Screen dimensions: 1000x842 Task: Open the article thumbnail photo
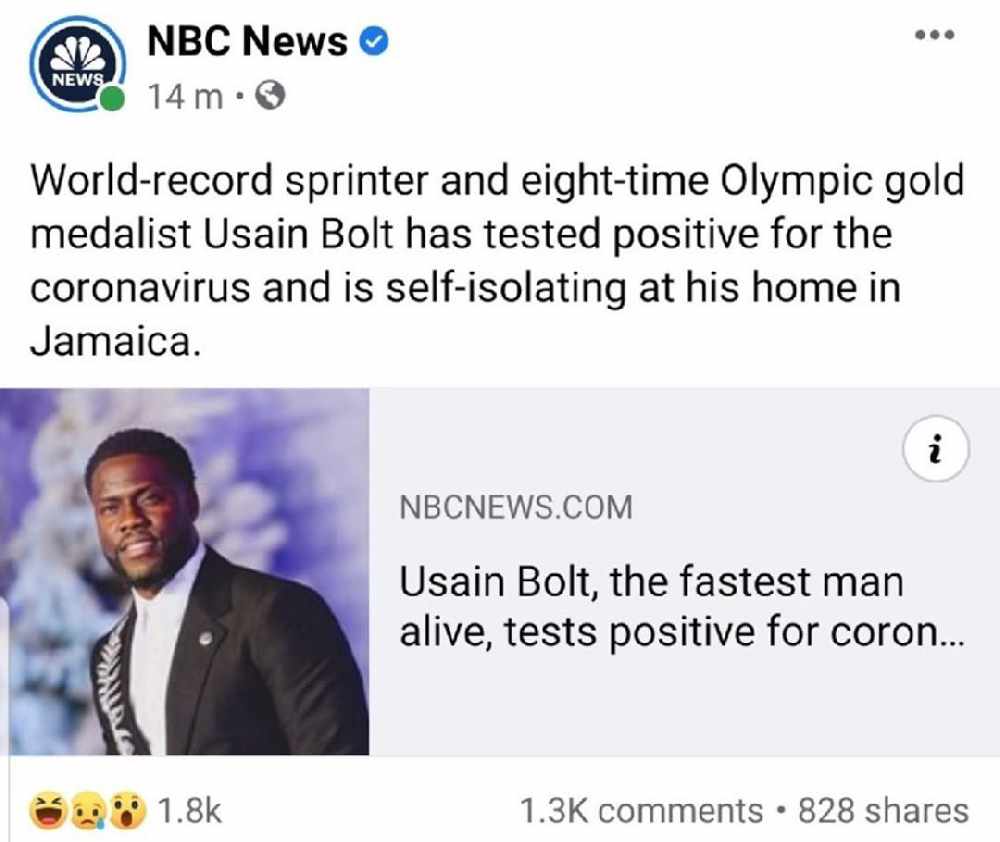(184, 572)
